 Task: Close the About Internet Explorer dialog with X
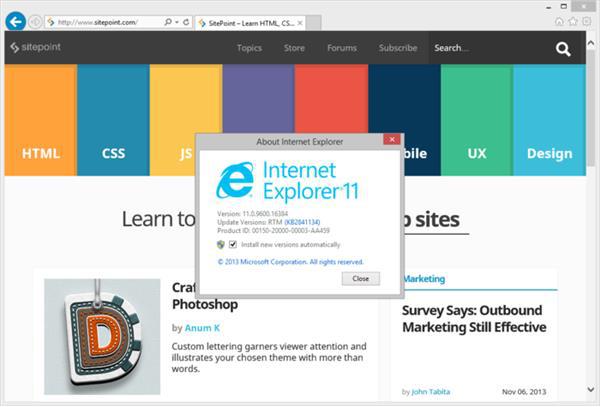tap(392, 139)
